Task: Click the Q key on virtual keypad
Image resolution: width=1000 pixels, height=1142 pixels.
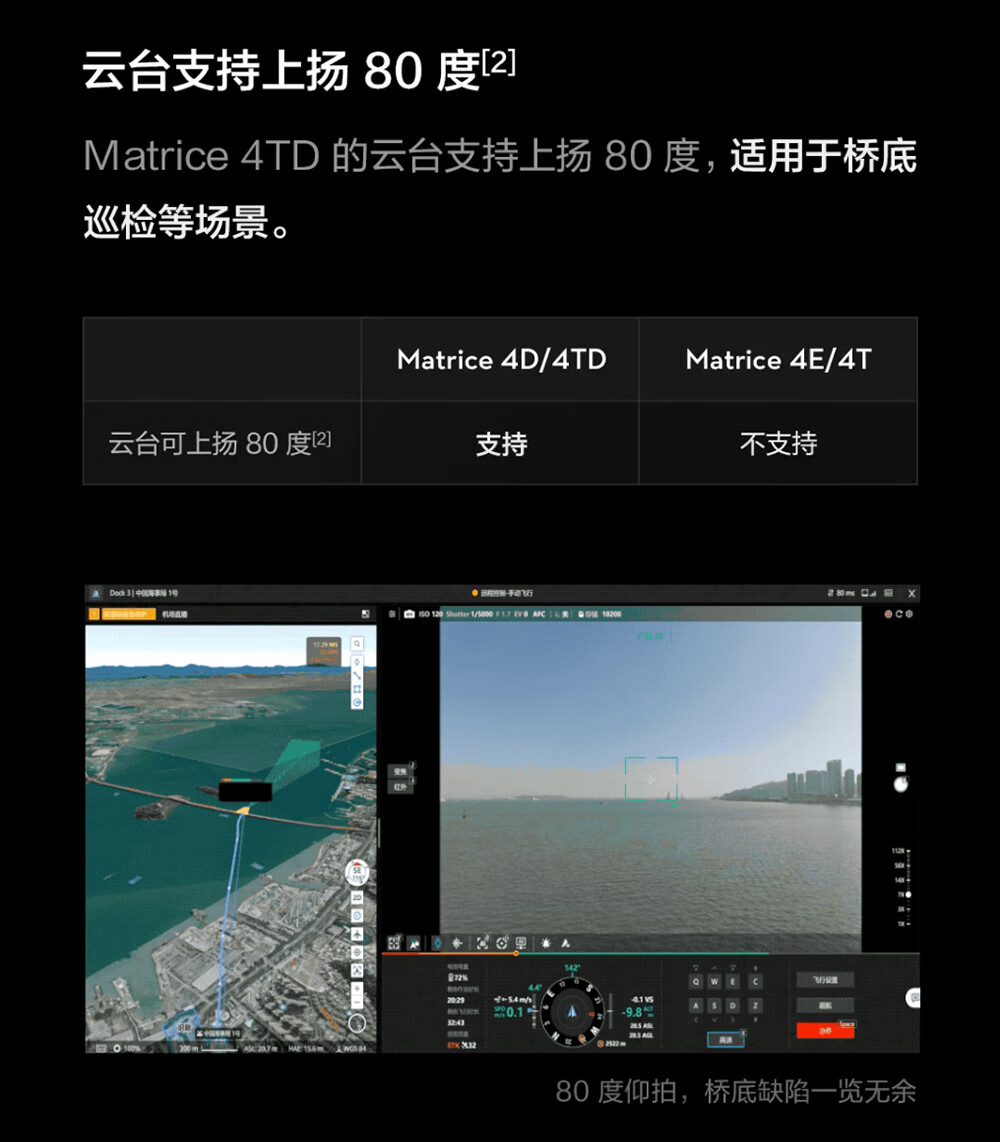Action: [x=696, y=982]
